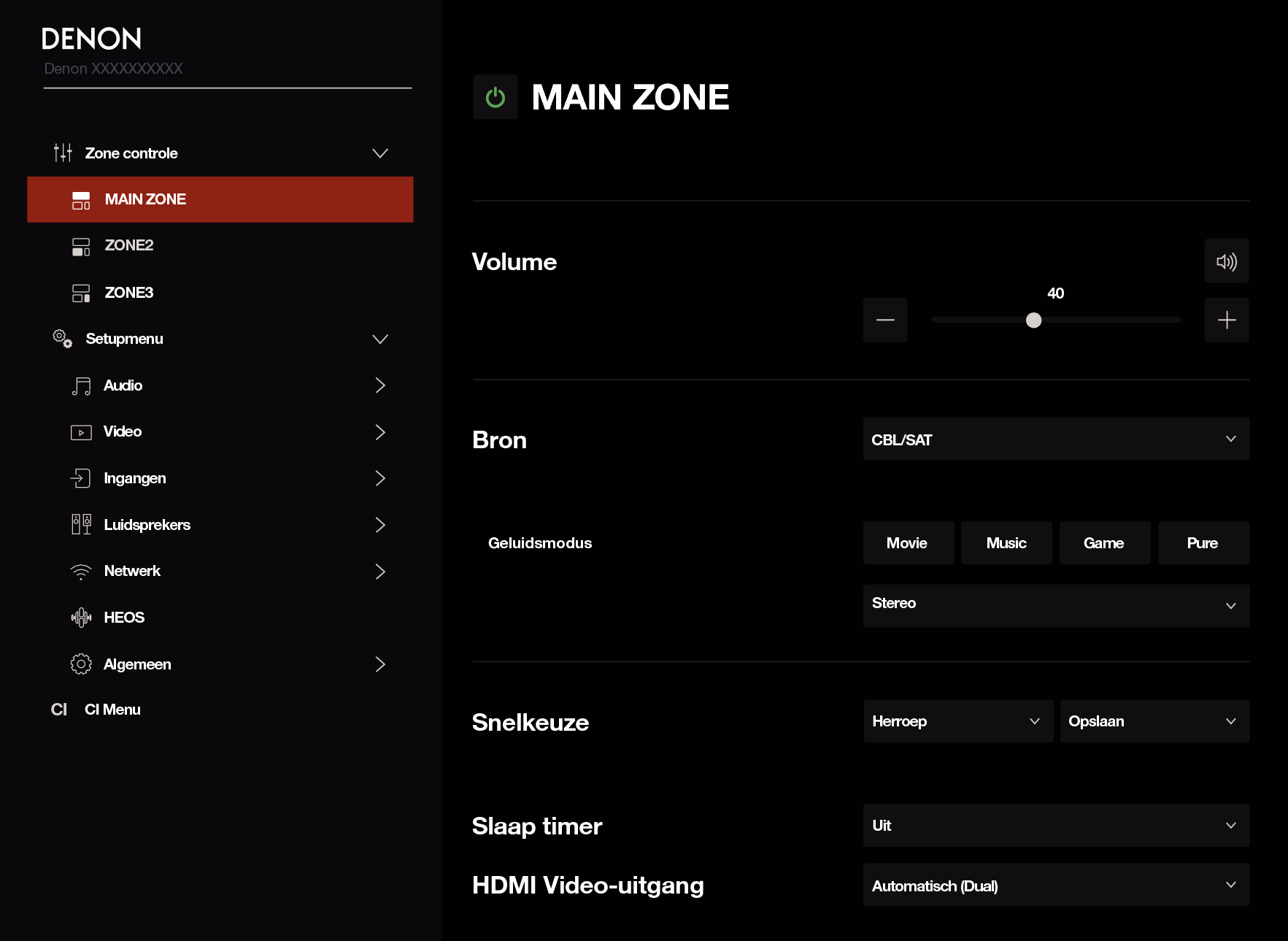This screenshot has height=941, width=1288.
Task: Open the Stereo sound mode dropdown
Action: (x=1055, y=605)
